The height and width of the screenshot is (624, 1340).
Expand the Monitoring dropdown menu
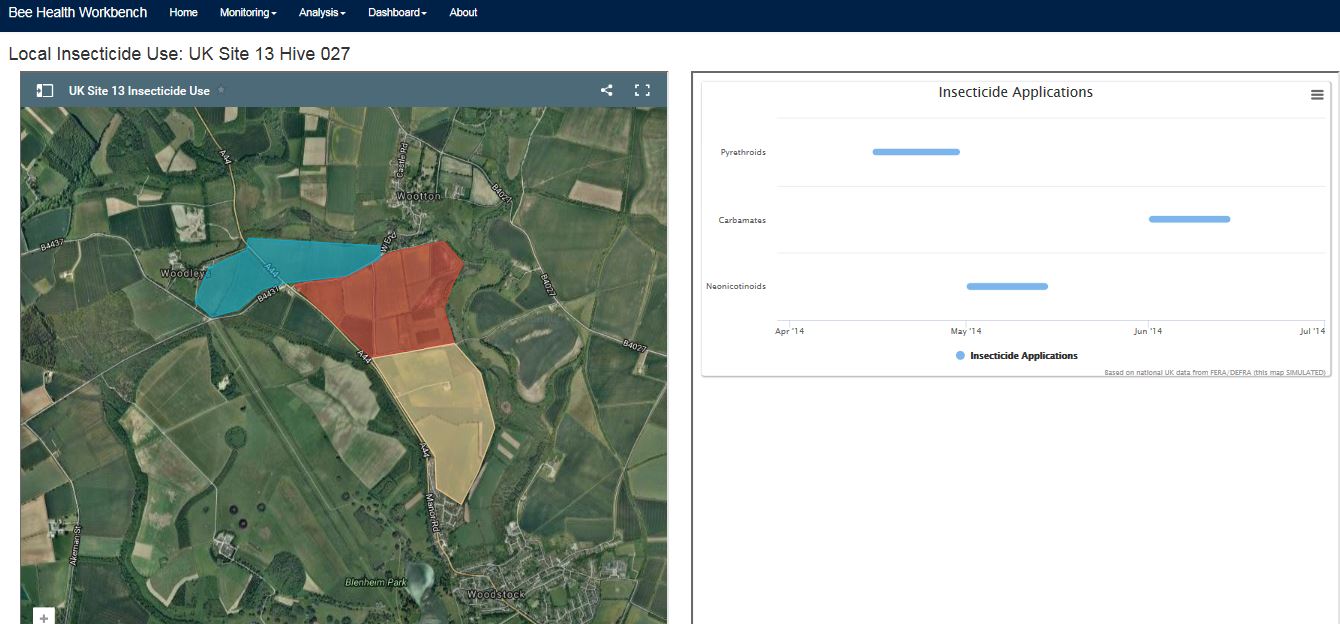point(248,13)
